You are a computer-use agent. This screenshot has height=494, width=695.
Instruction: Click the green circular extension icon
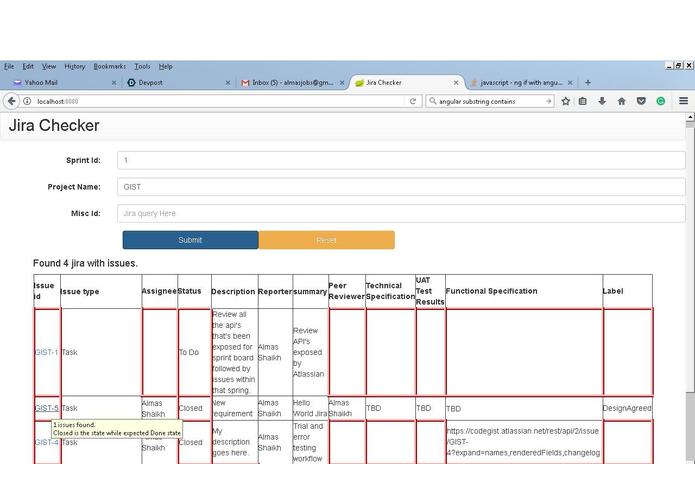point(660,101)
